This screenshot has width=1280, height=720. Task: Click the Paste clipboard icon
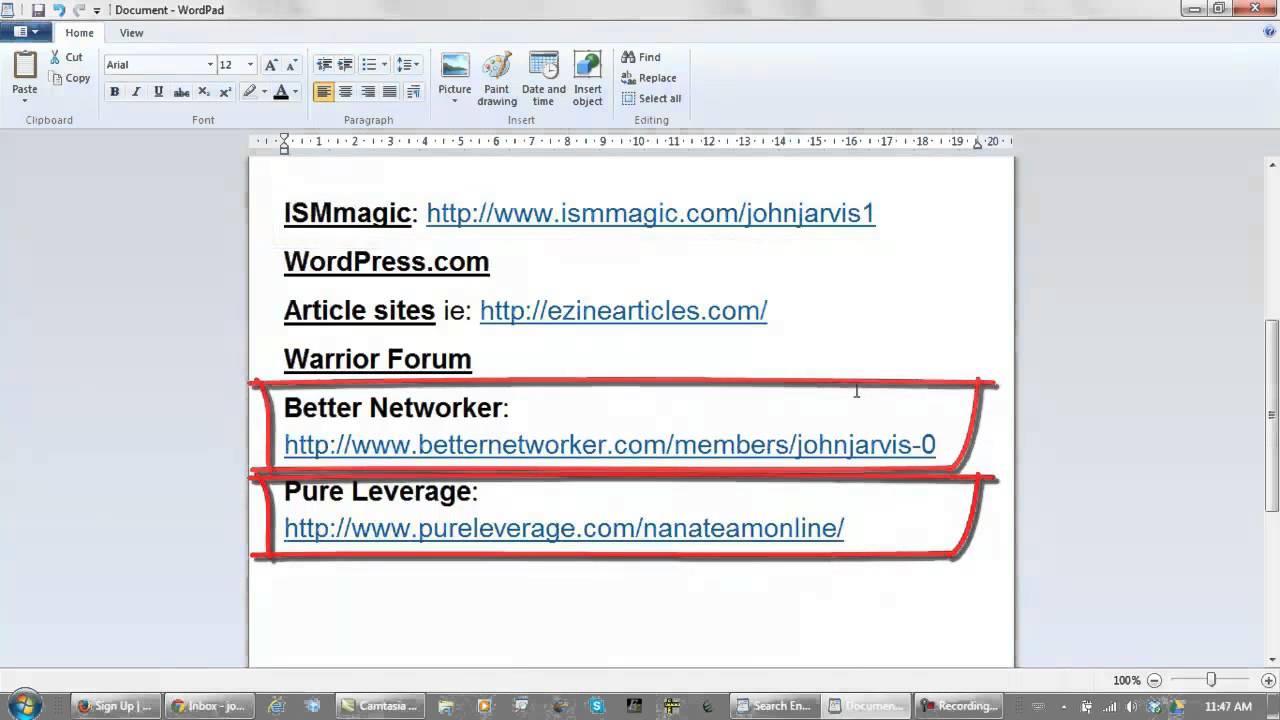(x=25, y=65)
